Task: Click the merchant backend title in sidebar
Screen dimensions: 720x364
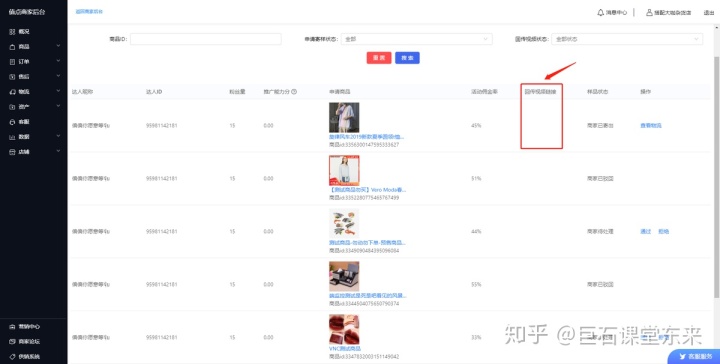Action: pos(27,12)
